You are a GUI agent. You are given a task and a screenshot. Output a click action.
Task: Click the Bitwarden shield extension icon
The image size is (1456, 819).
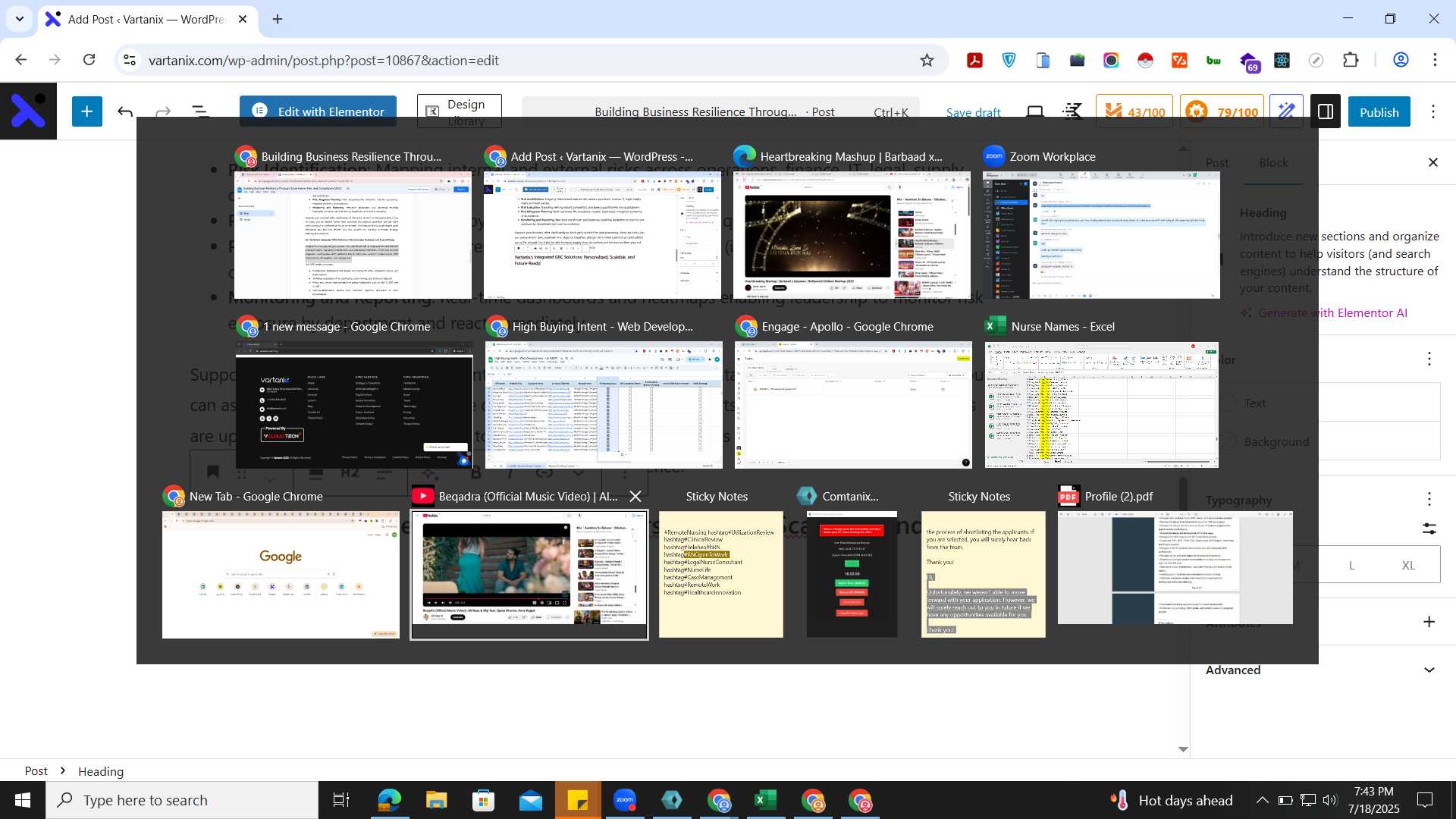pos(1009,60)
